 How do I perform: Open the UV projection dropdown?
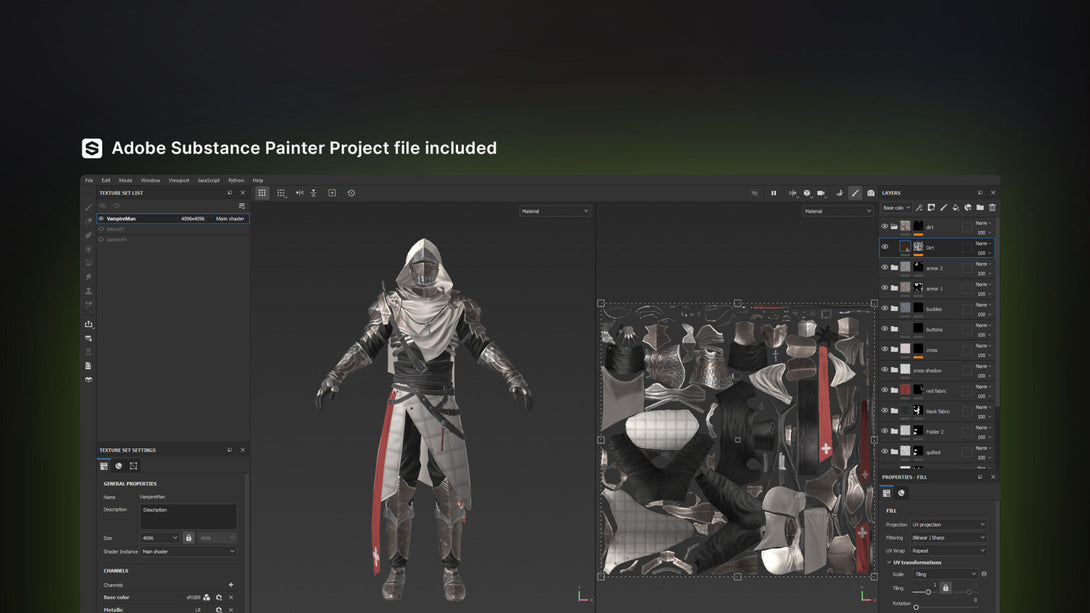[x=948, y=524]
